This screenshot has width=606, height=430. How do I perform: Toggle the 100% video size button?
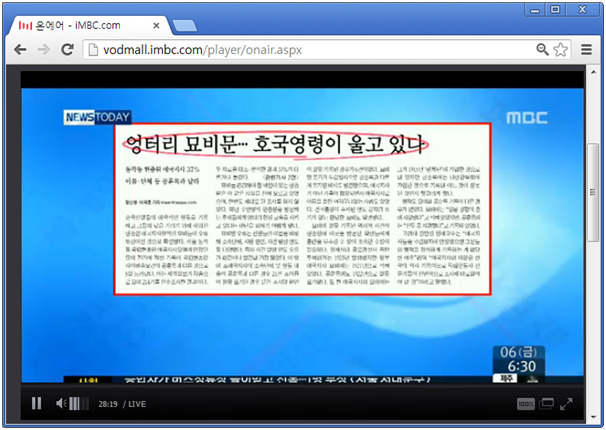526,404
